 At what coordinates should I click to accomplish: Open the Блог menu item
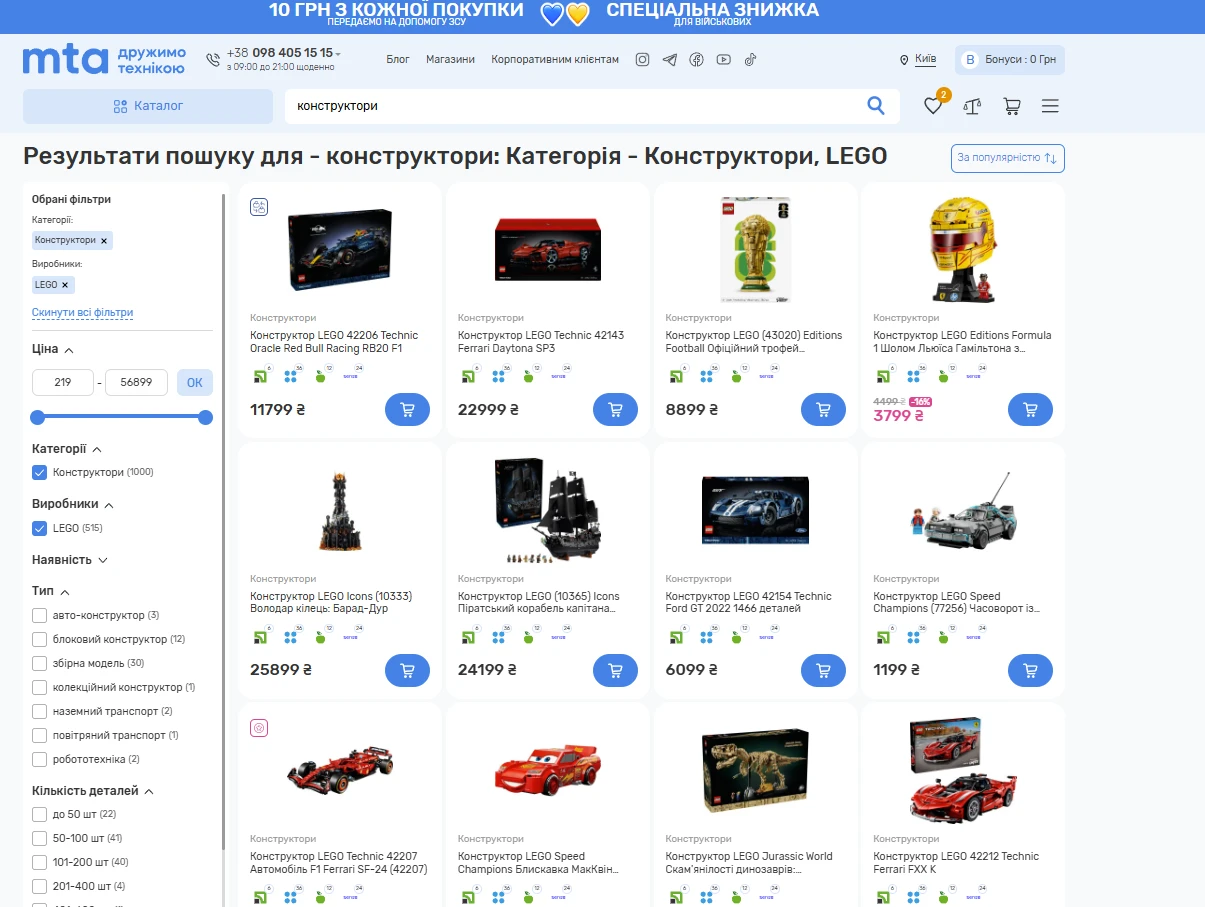point(398,60)
